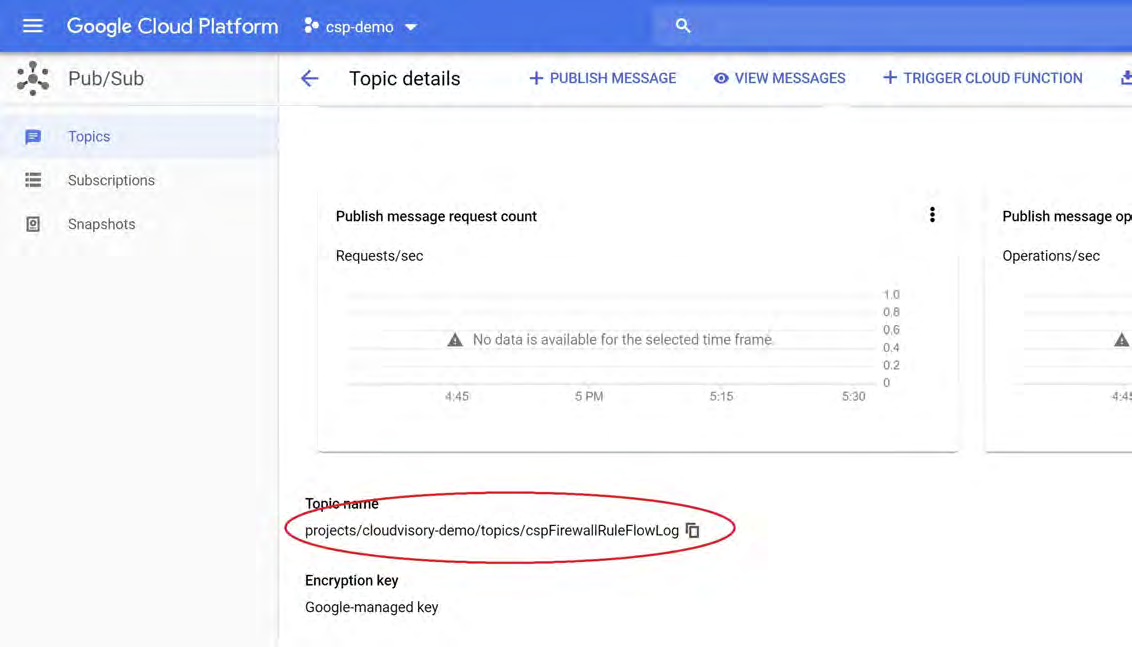This screenshot has width=1132, height=647.
Task: Click the Encryption key label
Action: pyautogui.click(x=352, y=580)
